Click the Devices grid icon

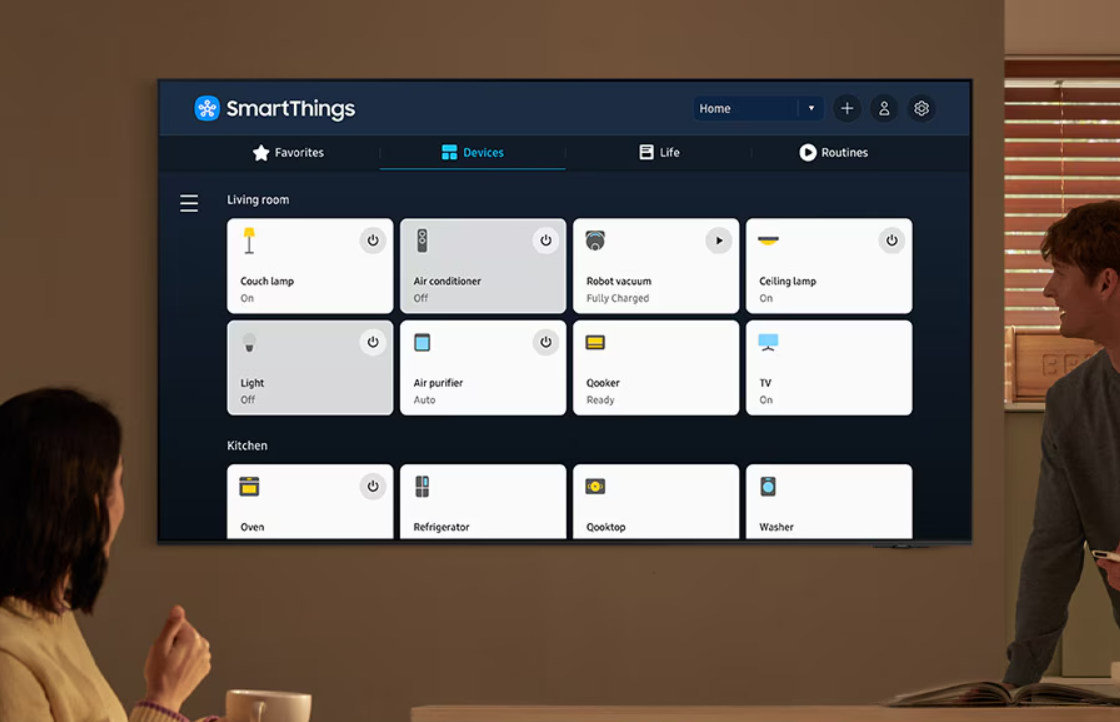[x=449, y=152]
